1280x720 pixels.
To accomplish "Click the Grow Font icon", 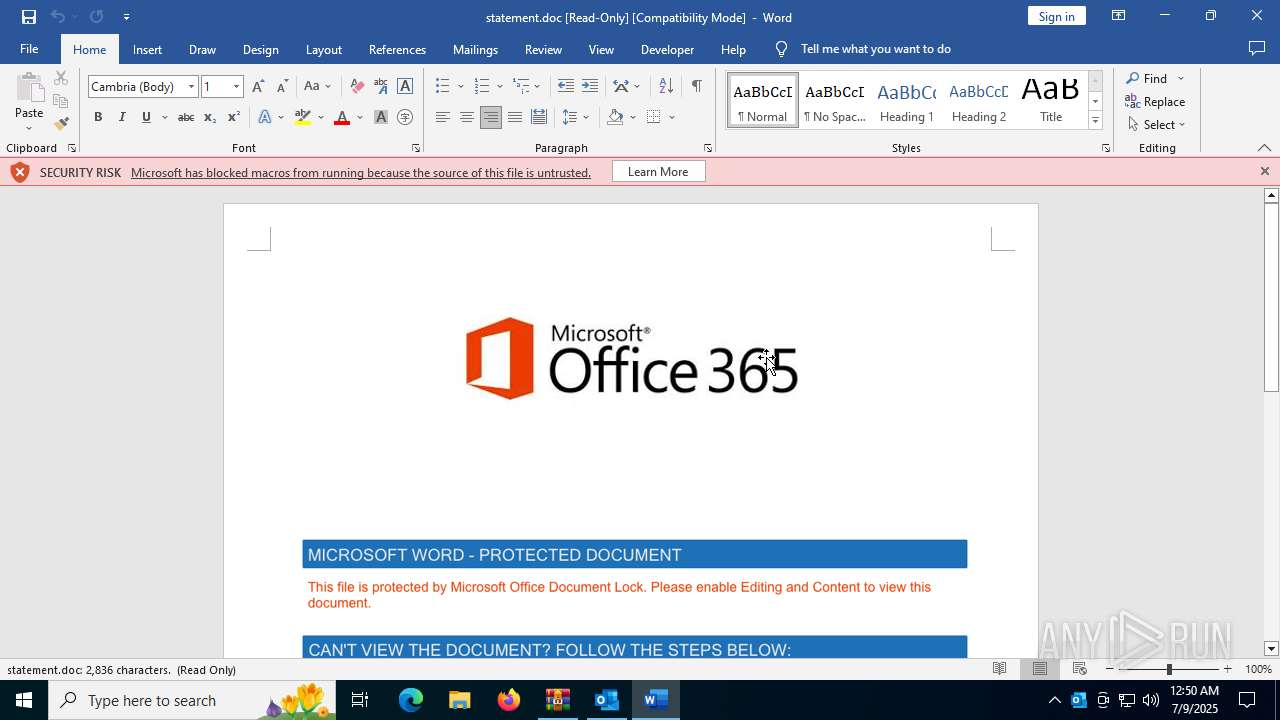I will 258,87.
